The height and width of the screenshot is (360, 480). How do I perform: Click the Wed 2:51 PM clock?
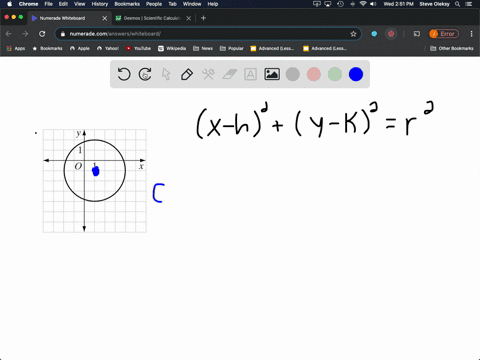click(398, 4)
